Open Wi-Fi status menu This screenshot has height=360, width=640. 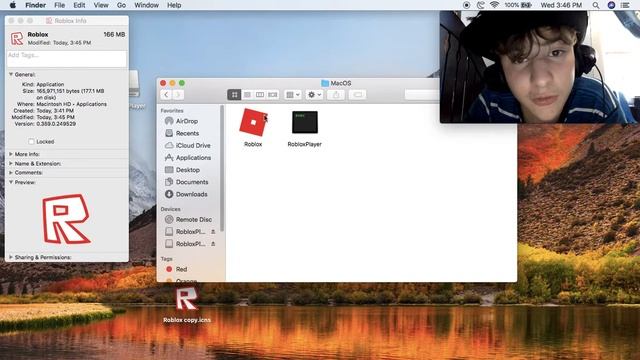click(x=494, y=5)
